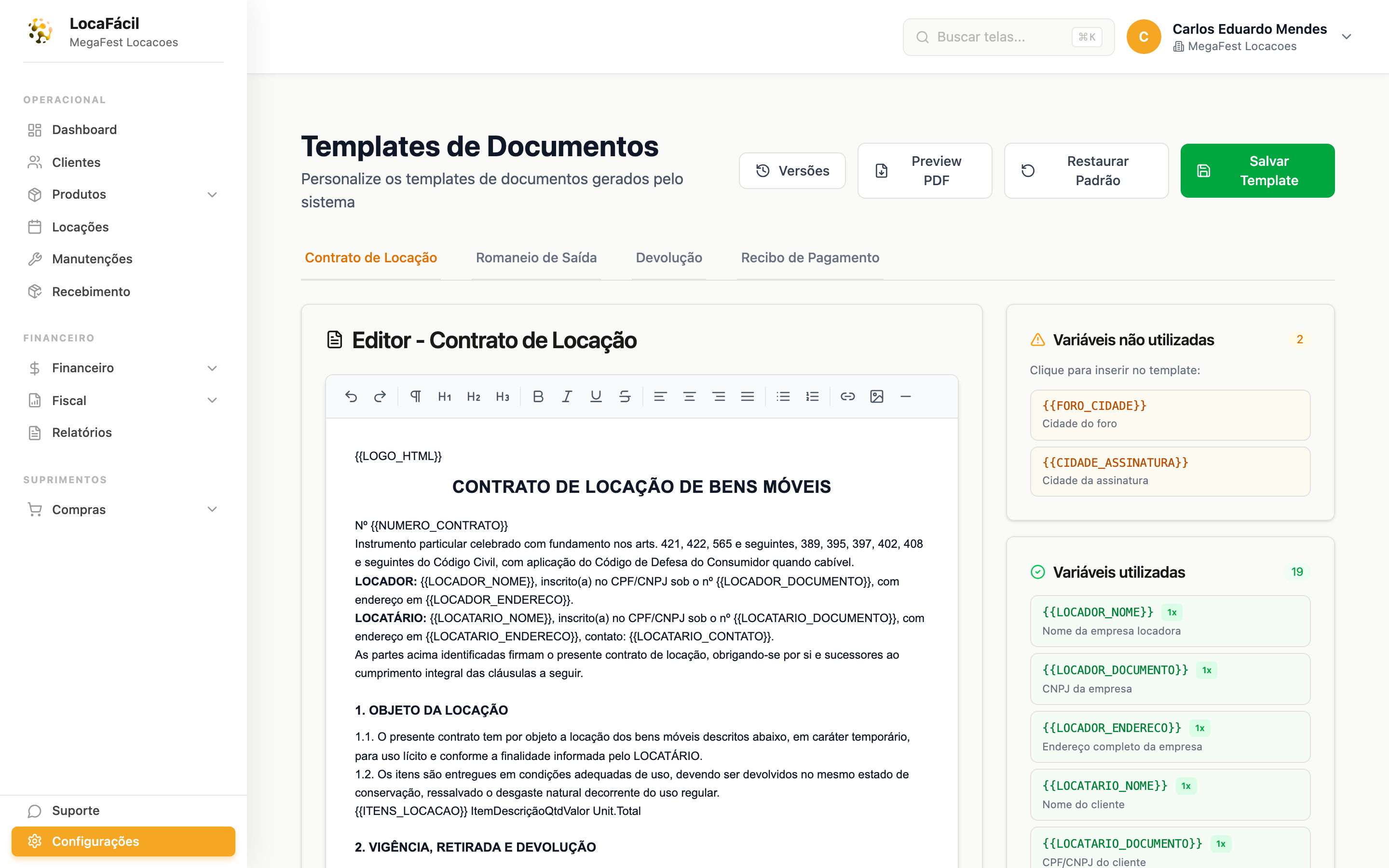The image size is (1389, 868).
Task: Click the check icon beside Variáveis utilizadas
Action: pos(1038,572)
